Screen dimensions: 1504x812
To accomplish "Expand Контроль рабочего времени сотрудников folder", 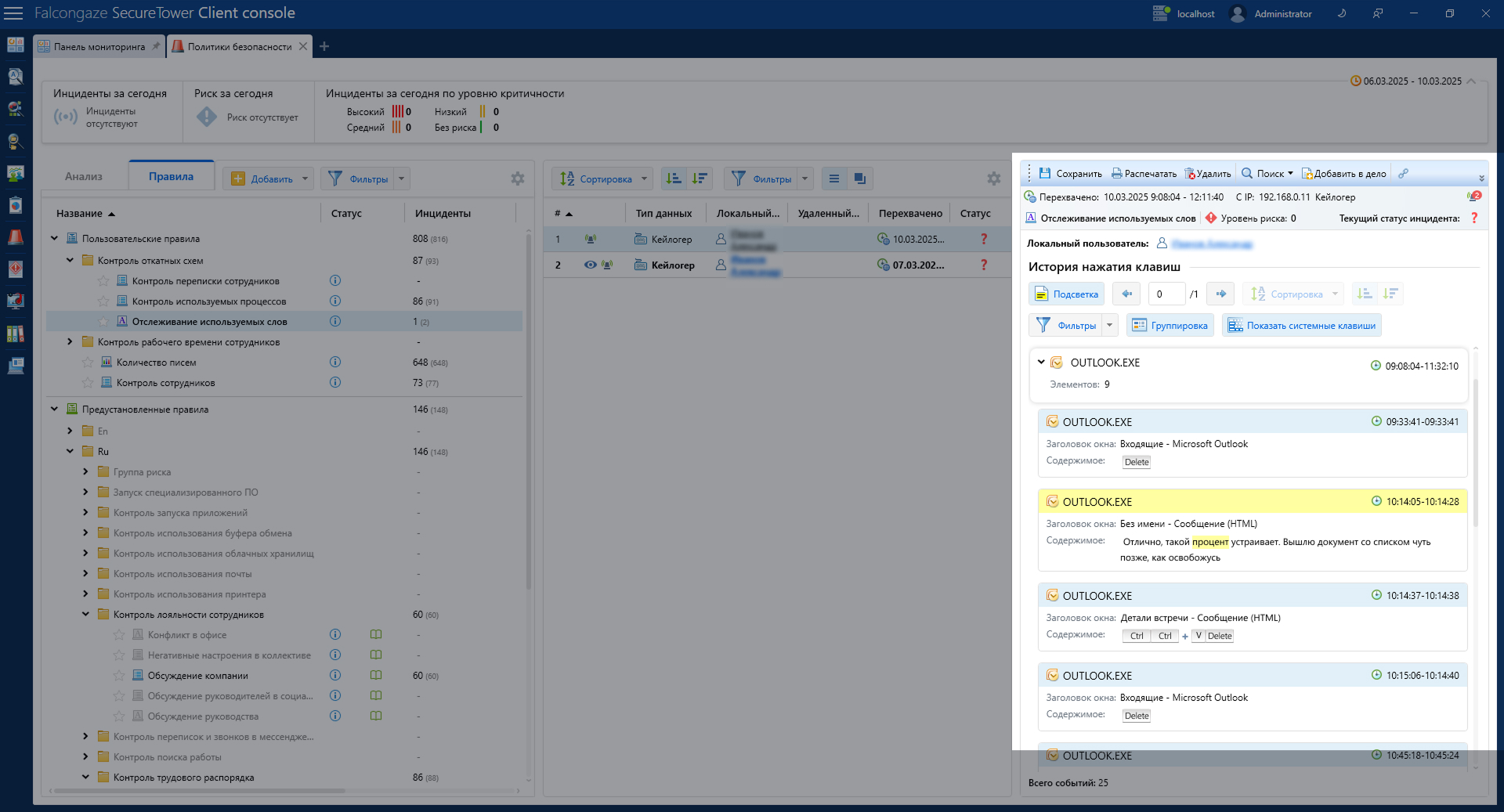I will [70, 341].
